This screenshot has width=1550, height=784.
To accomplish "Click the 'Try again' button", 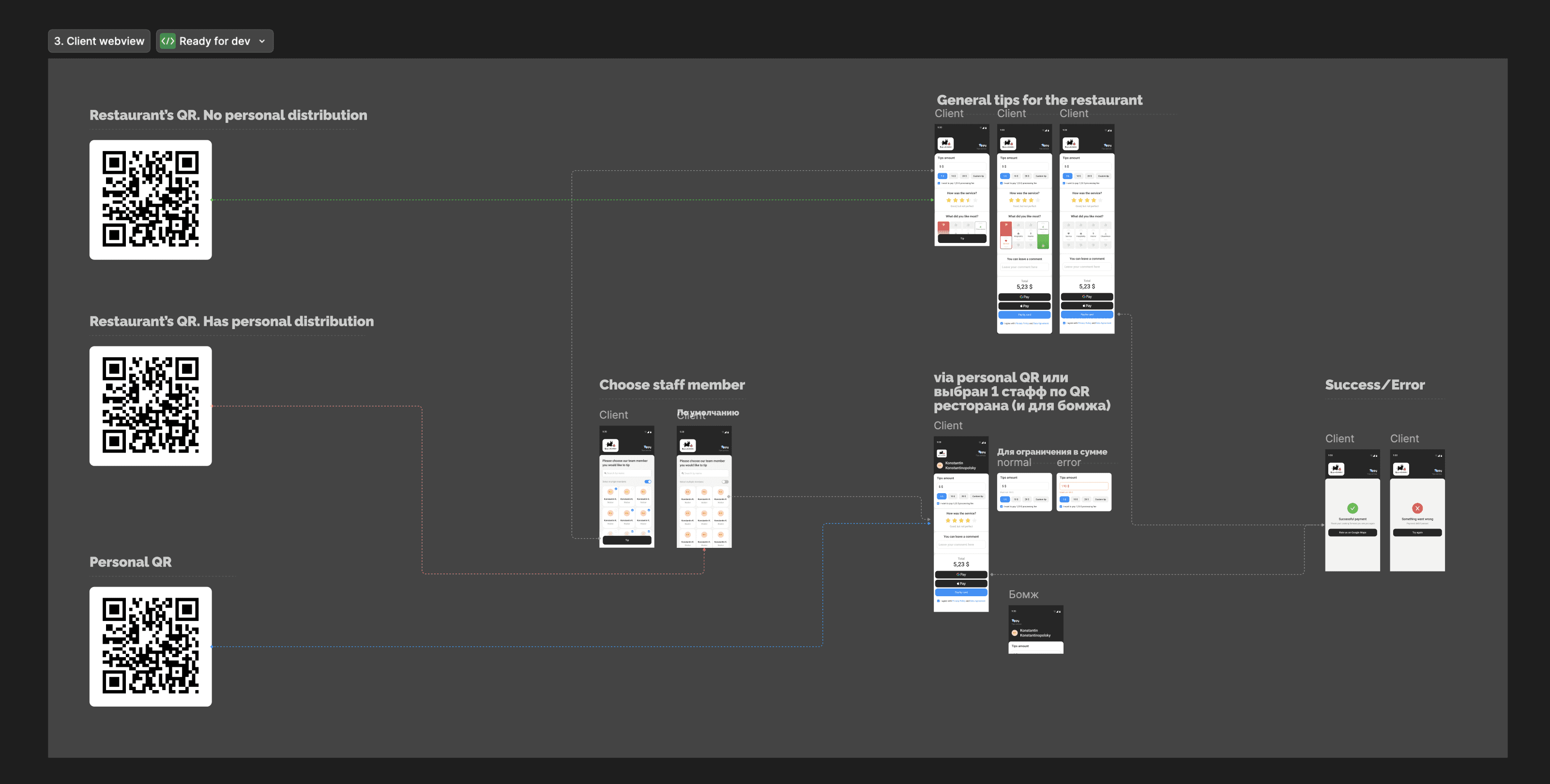I will [1417, 532].
